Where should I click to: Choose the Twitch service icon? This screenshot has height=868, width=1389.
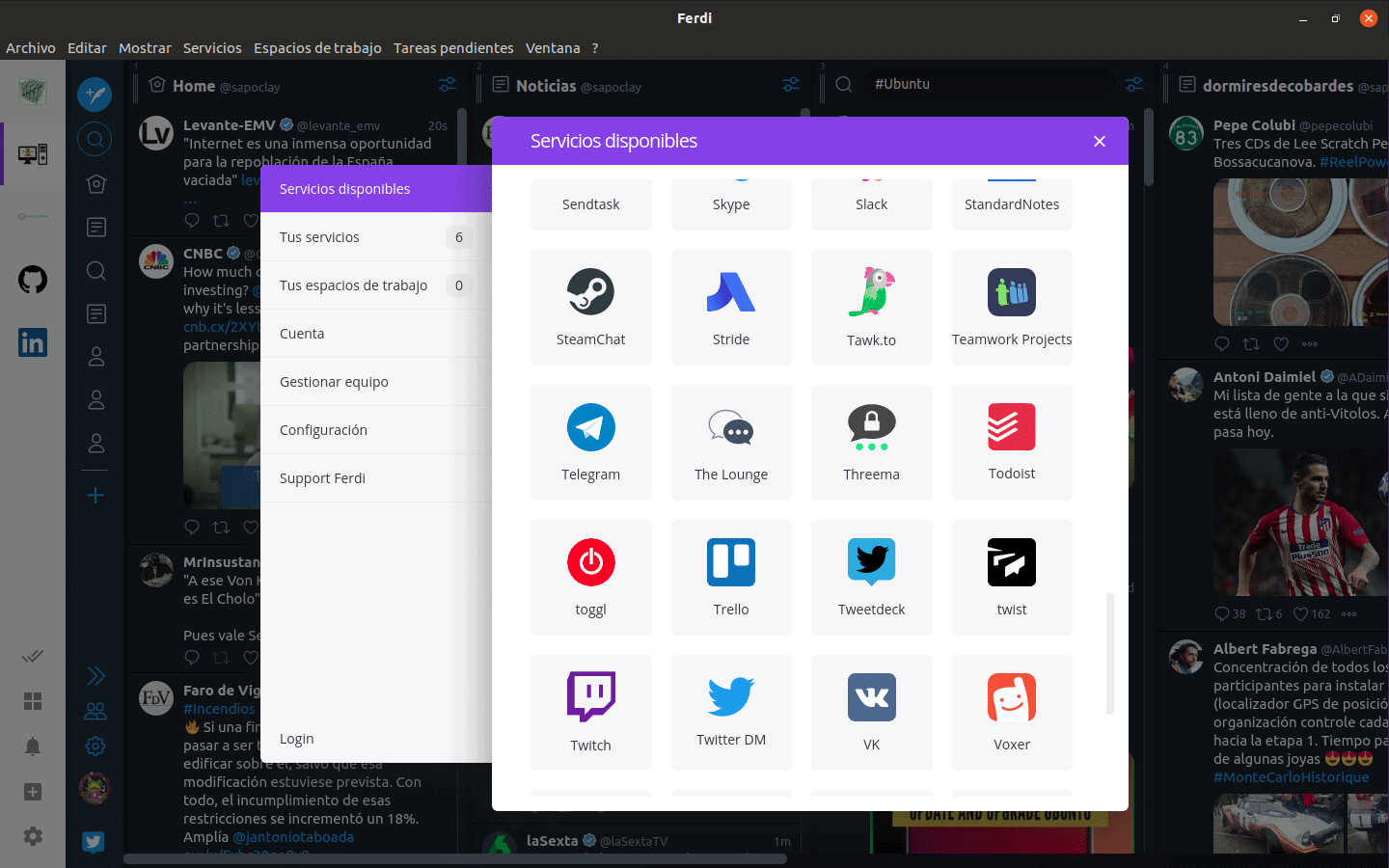click(590, 698)
